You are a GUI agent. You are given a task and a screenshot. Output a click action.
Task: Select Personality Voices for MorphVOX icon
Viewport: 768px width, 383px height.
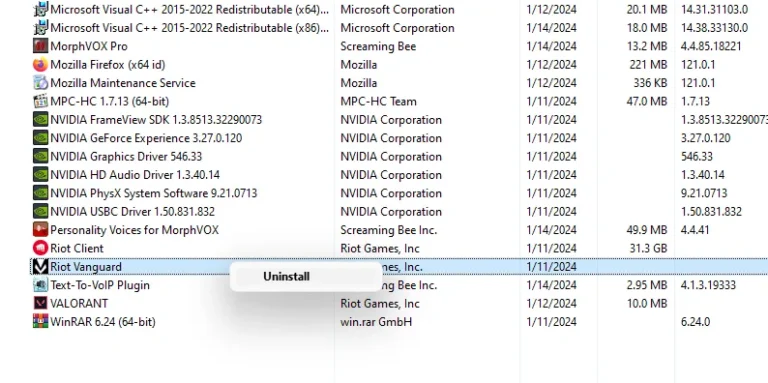(x=40, y=230)
